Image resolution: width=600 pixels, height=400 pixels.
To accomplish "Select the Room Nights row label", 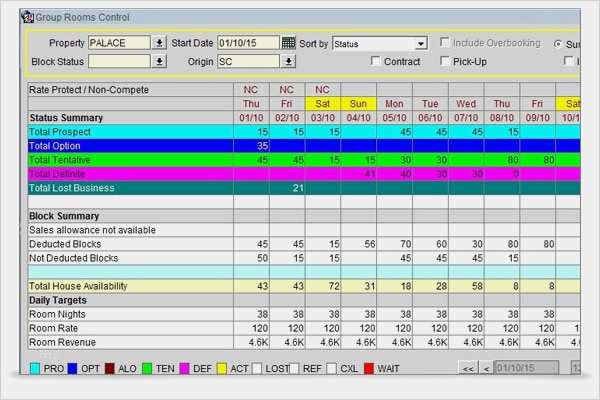I will (57, 314).
